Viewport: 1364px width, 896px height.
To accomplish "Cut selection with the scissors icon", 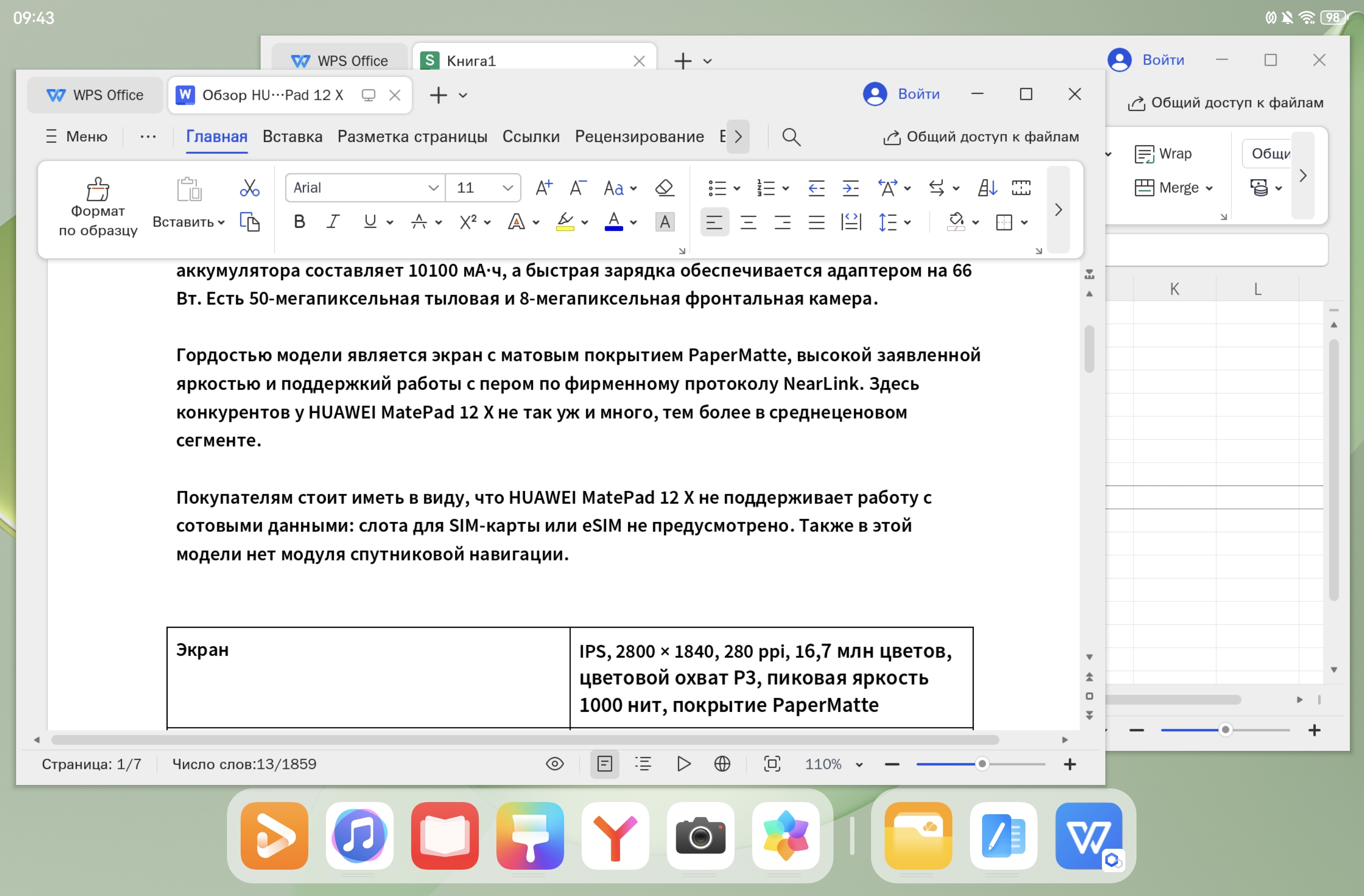I will [249, 188].
